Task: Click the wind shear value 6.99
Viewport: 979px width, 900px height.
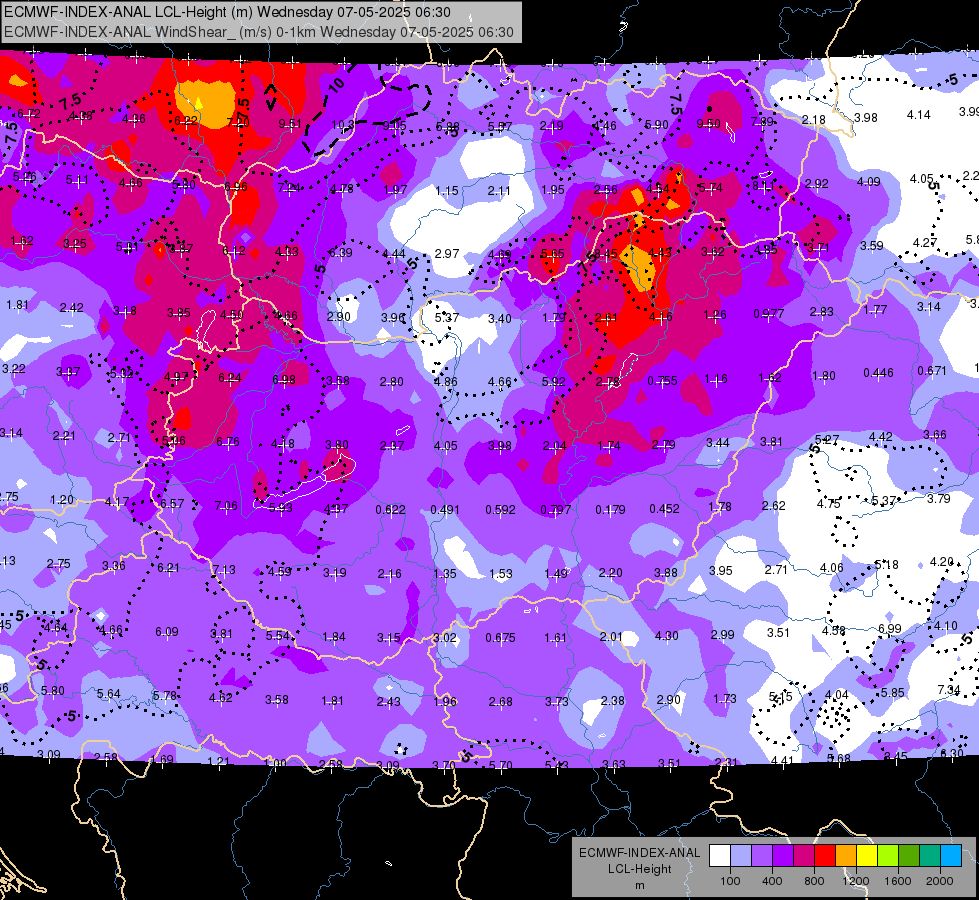Action: (890, 628)
